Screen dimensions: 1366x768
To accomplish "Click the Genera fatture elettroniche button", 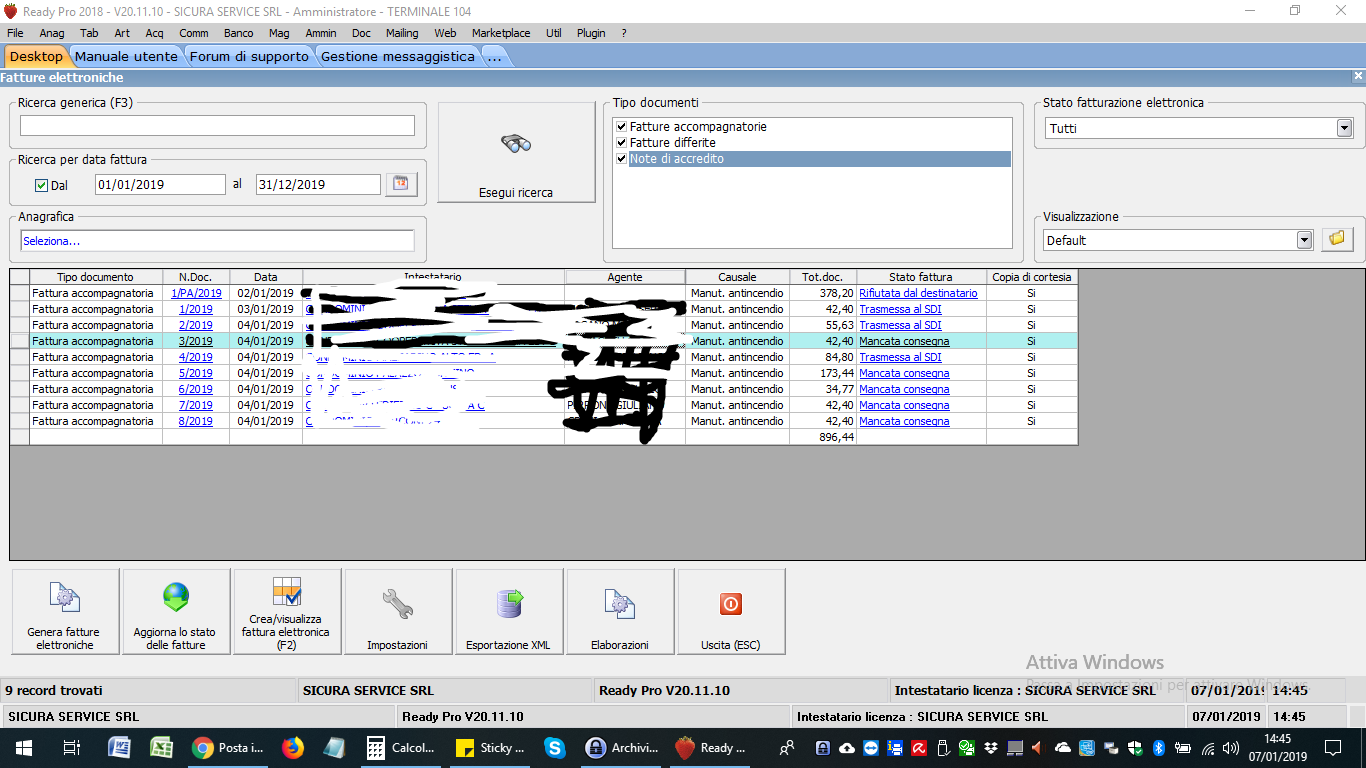I will (x=65, y=611).
